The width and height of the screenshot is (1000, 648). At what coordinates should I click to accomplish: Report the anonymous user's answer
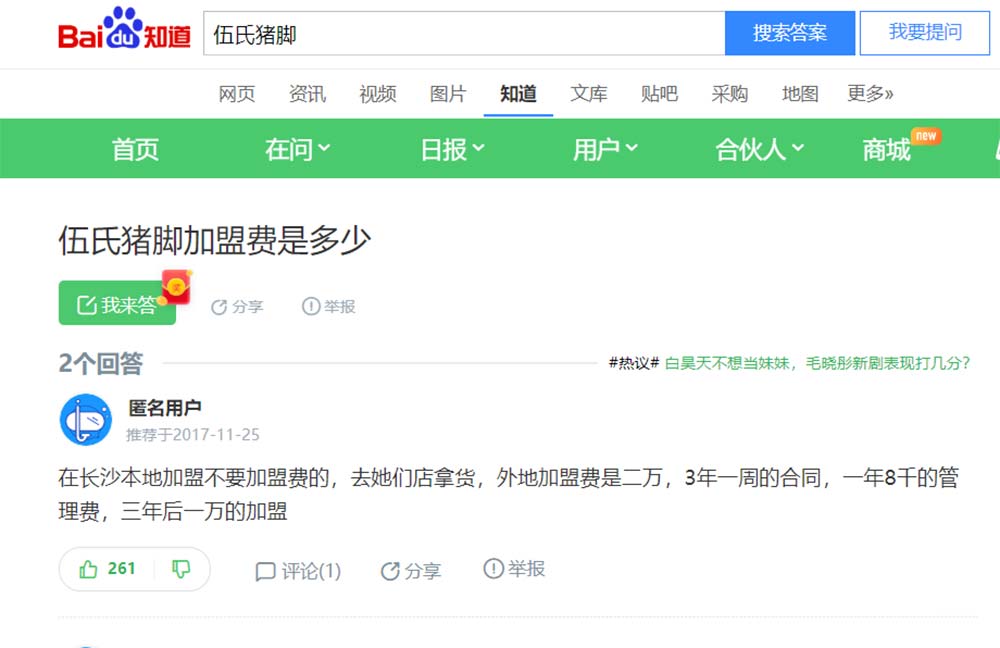(514, 569)
